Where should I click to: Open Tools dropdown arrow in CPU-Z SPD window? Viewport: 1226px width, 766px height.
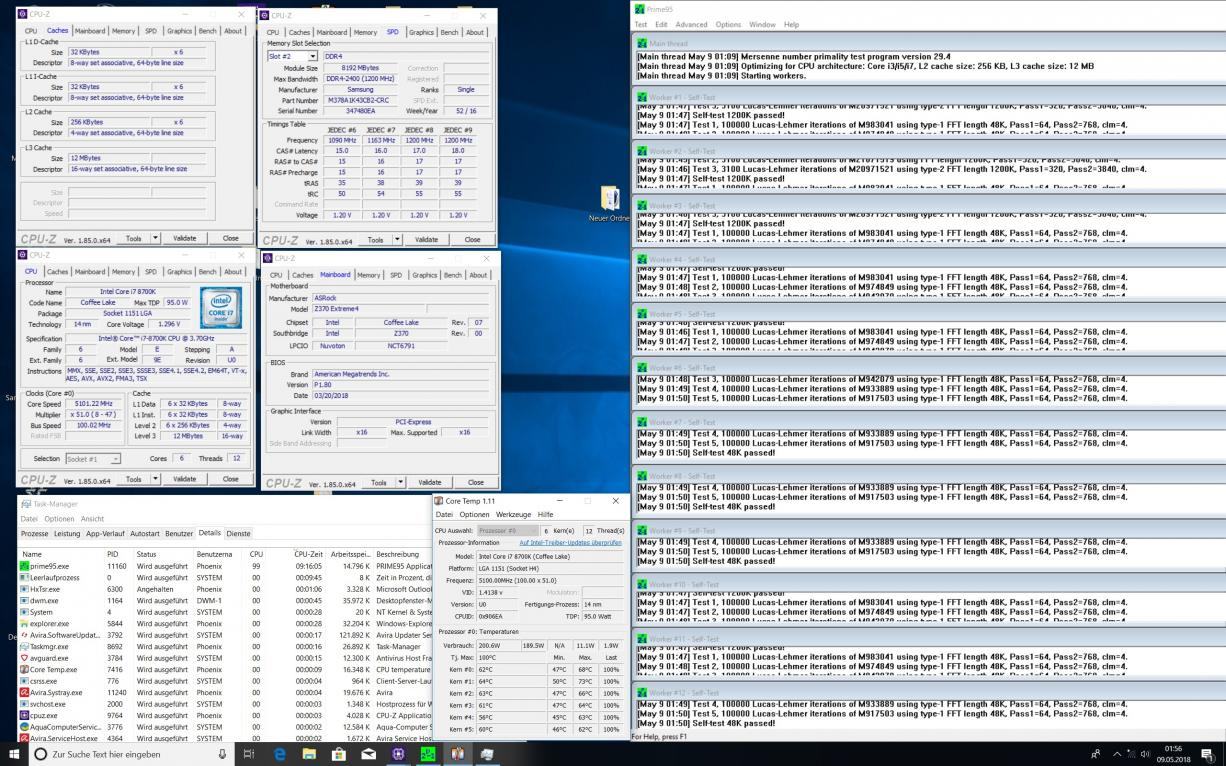[x=397, y=240]
